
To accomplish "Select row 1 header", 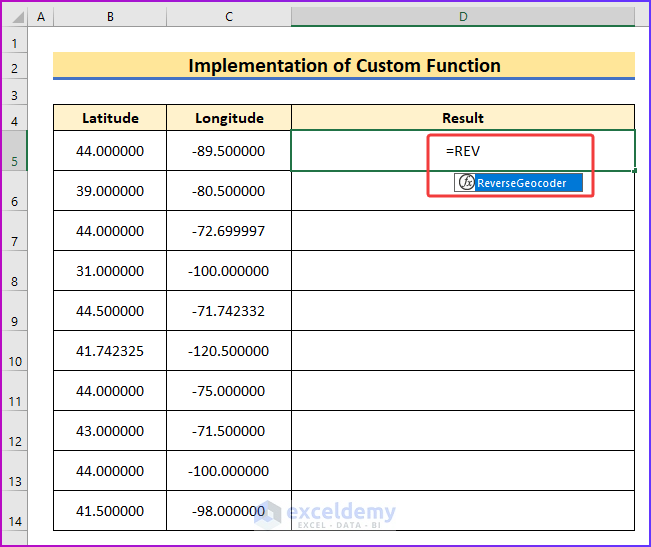I will 15,40.
